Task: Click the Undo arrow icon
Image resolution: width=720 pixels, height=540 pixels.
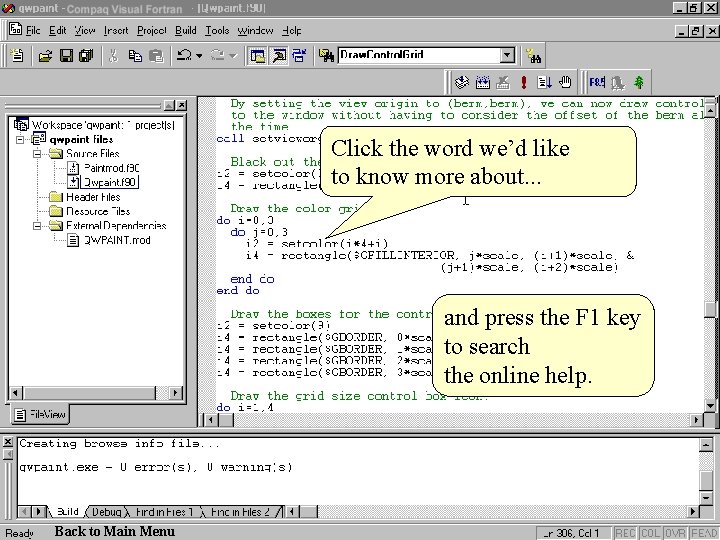Action: [x=184, y=56]
